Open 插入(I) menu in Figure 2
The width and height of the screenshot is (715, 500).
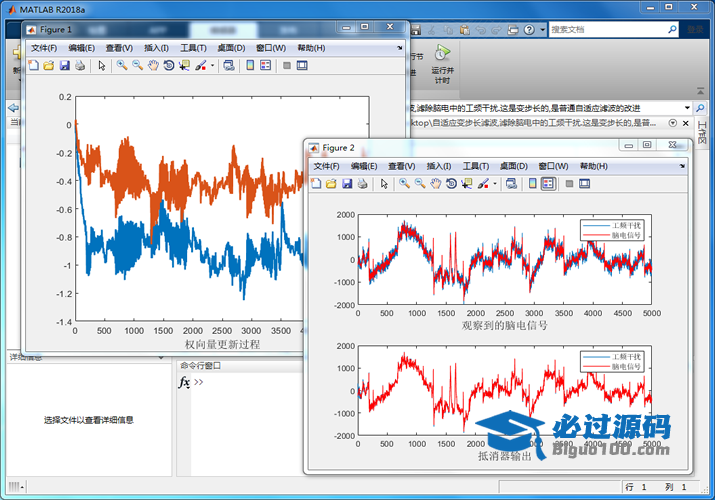pos(439,166)
